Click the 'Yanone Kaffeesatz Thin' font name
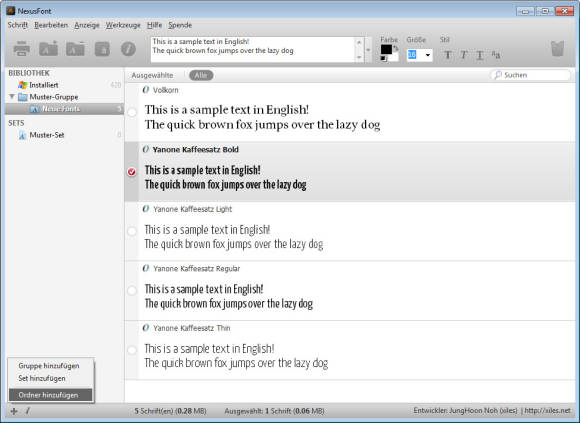Viewport: 580px width, 423px height. [x=192, y=328]
